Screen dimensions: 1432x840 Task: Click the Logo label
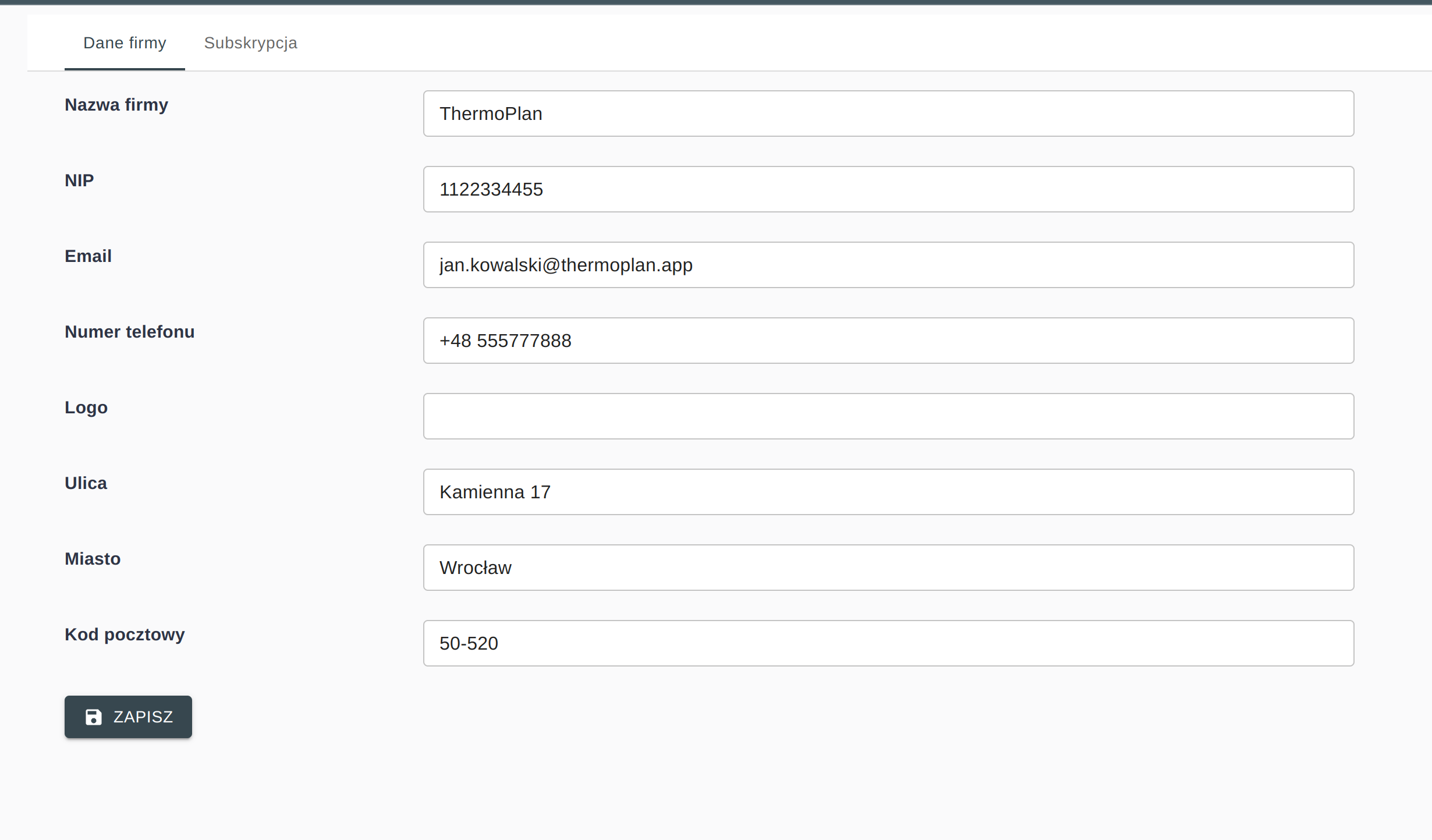click(x=86, y=407)
